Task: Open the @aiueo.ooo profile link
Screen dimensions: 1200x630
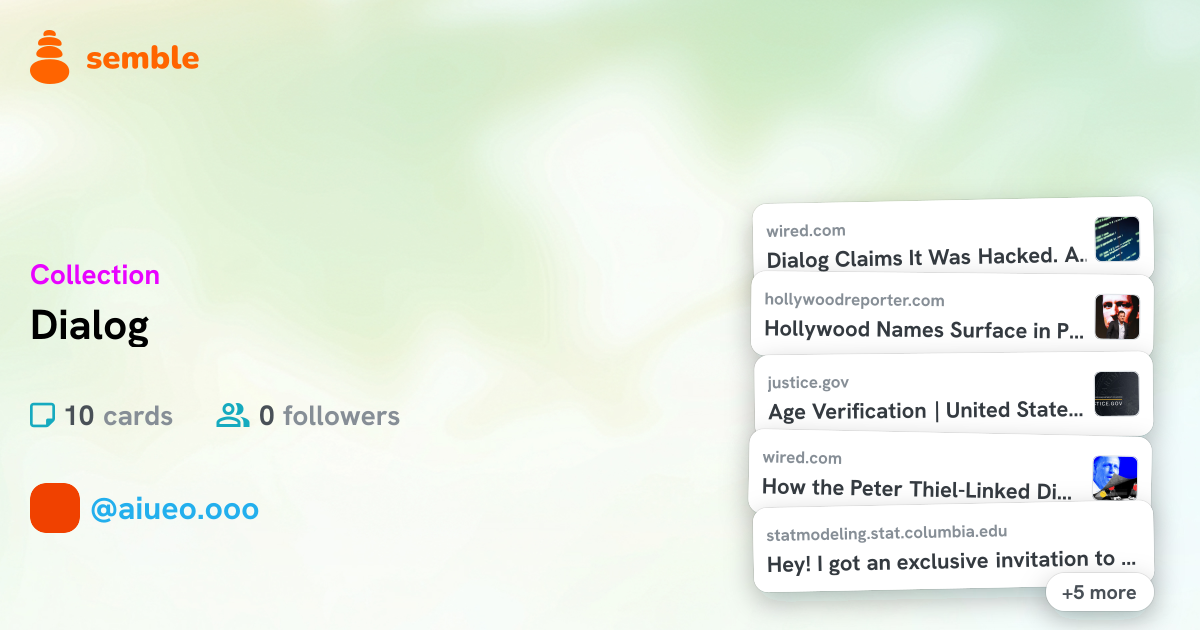Action: tap(174, 510)
